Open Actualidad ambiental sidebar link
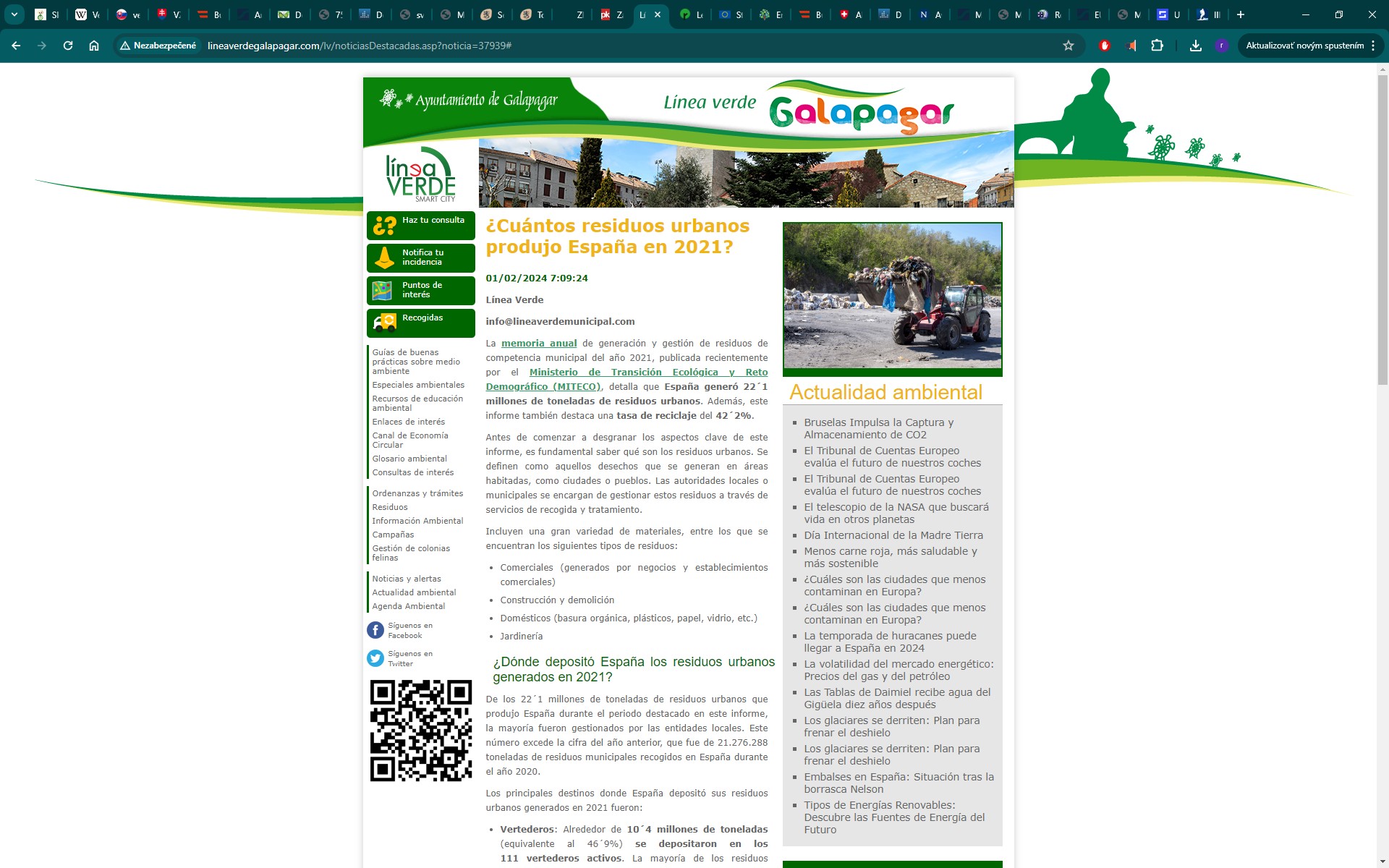 click(x=414, y=592)
